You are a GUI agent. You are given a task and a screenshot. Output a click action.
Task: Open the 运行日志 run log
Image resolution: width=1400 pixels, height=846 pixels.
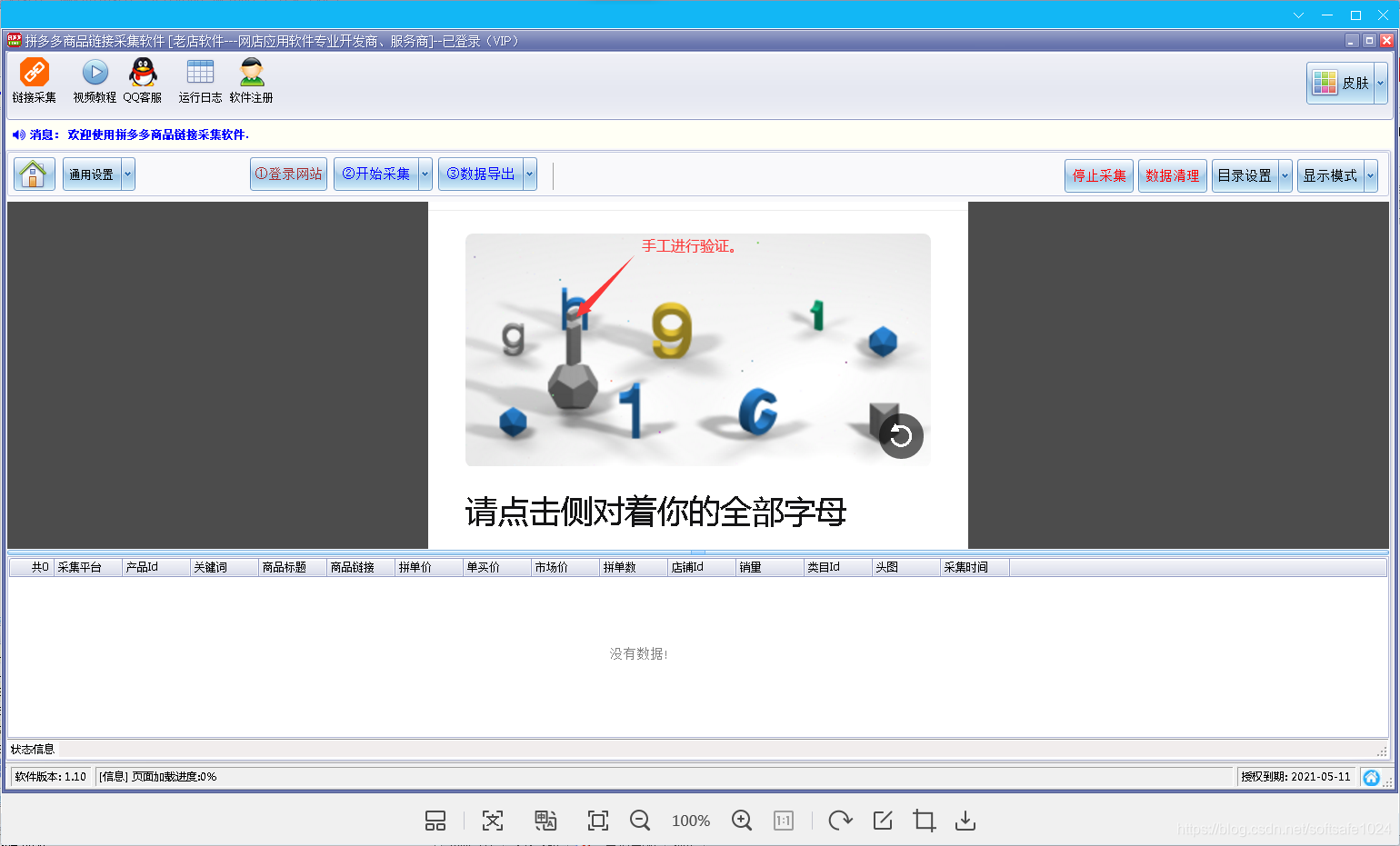[200, 80]
